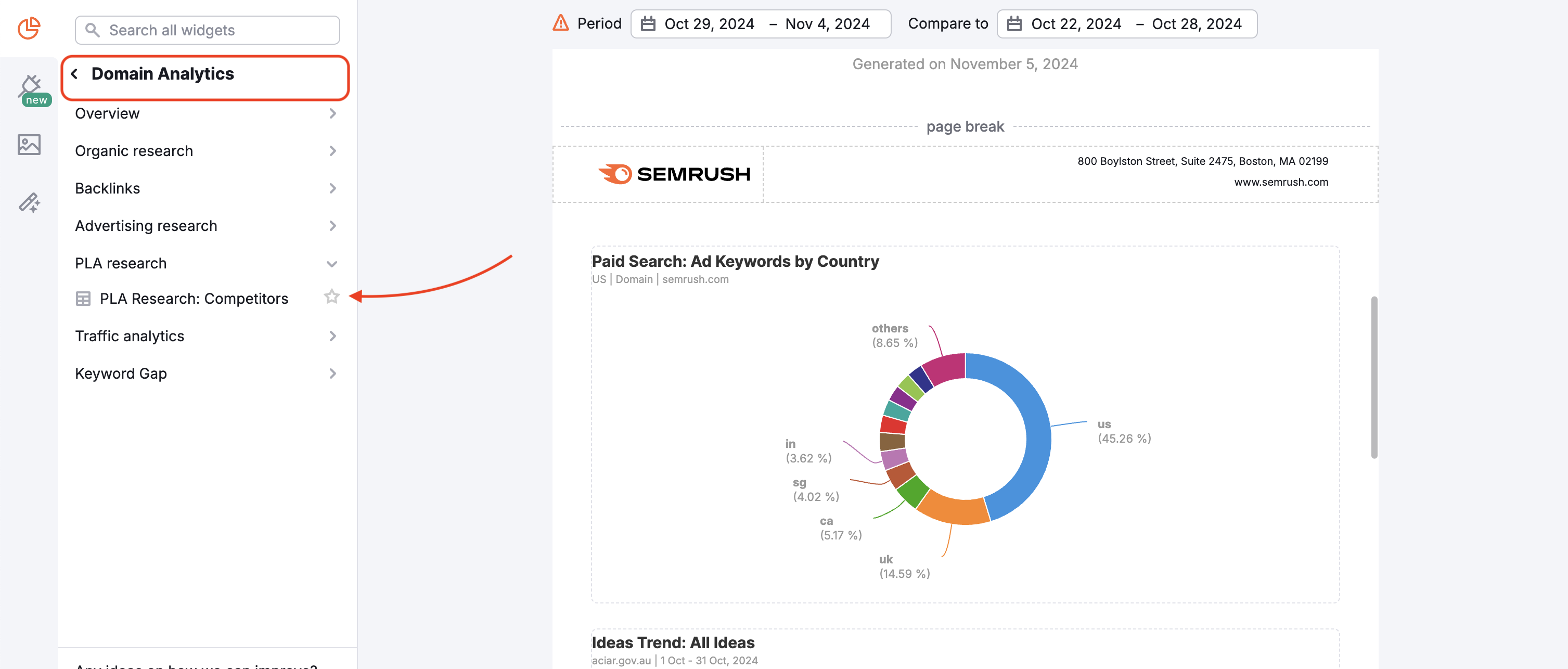
Task: Click the SEMrush logo in the report
Action: pos(673,172)
